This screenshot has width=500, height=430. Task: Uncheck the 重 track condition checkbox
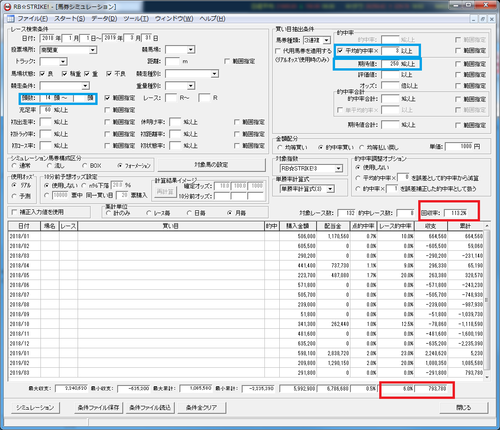pos(87,74)
